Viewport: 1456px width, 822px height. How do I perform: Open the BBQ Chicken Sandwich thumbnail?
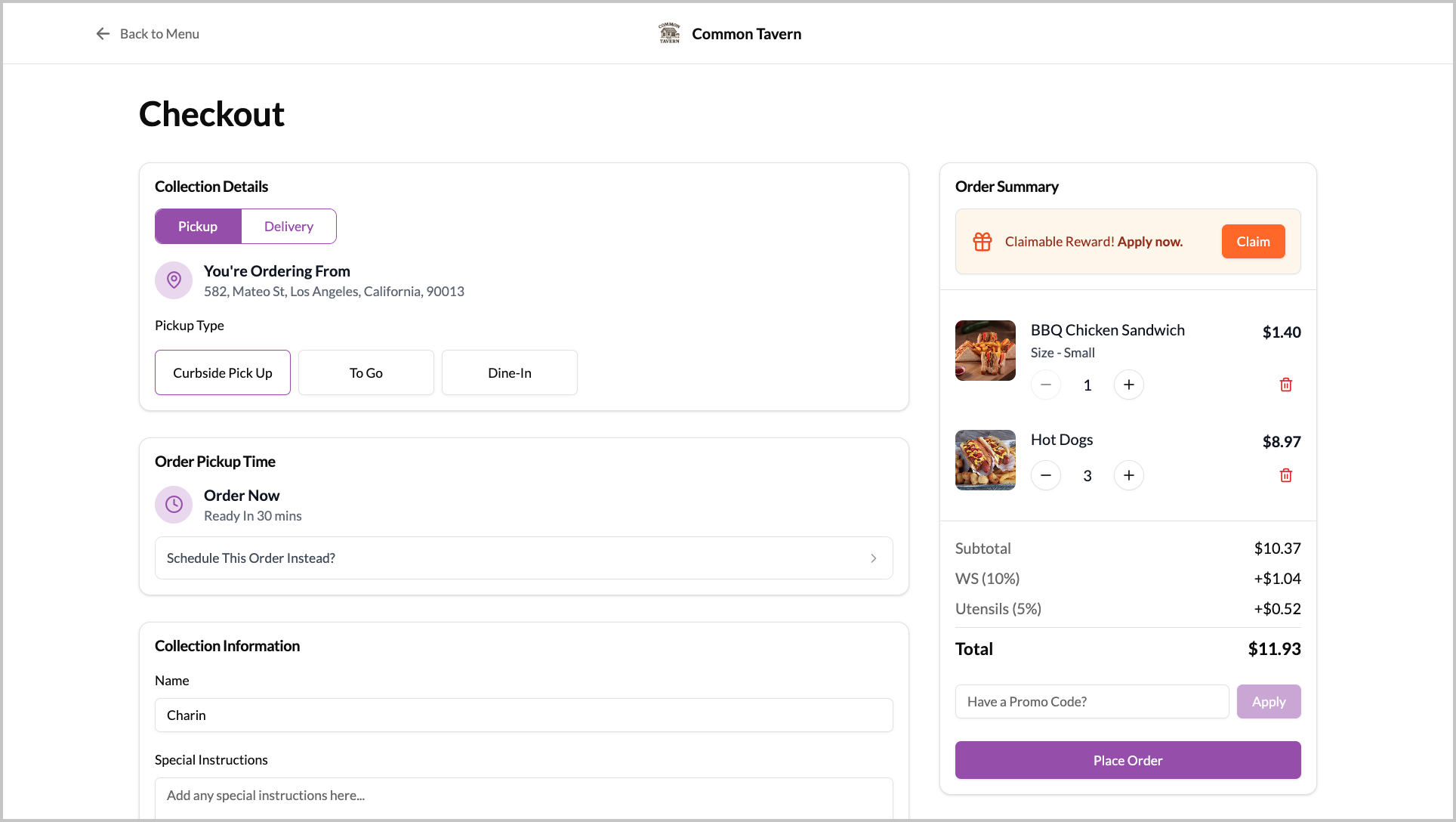(985, 351)
